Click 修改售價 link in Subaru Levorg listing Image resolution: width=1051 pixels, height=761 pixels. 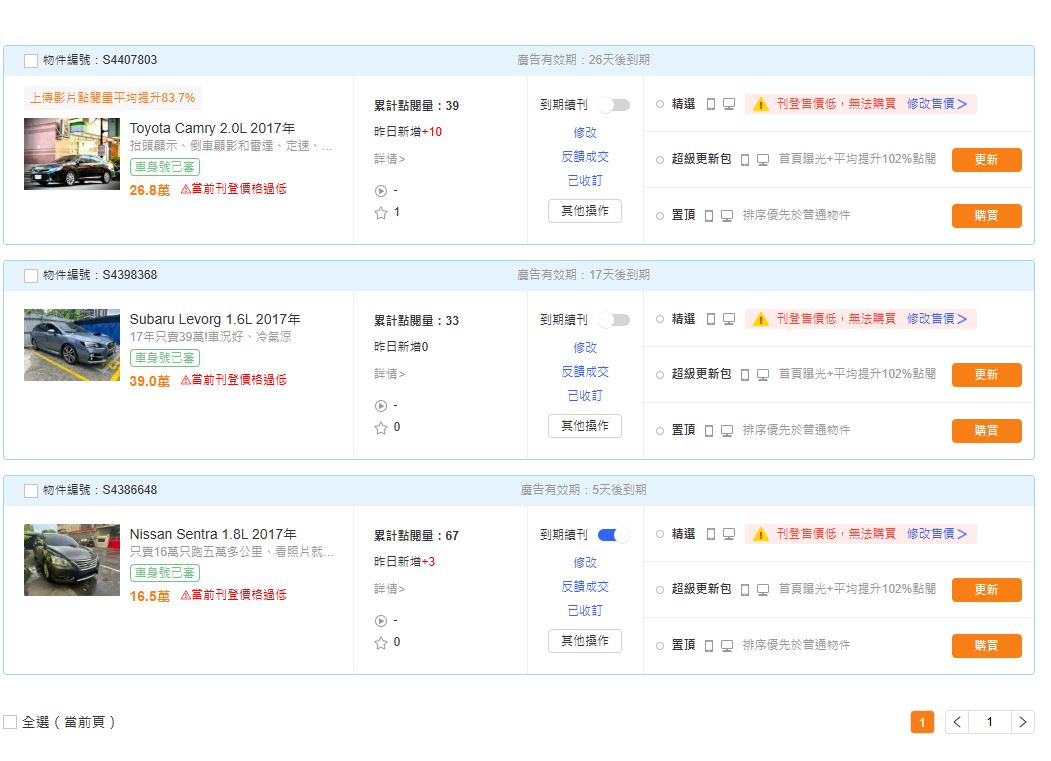pos(936,319)
